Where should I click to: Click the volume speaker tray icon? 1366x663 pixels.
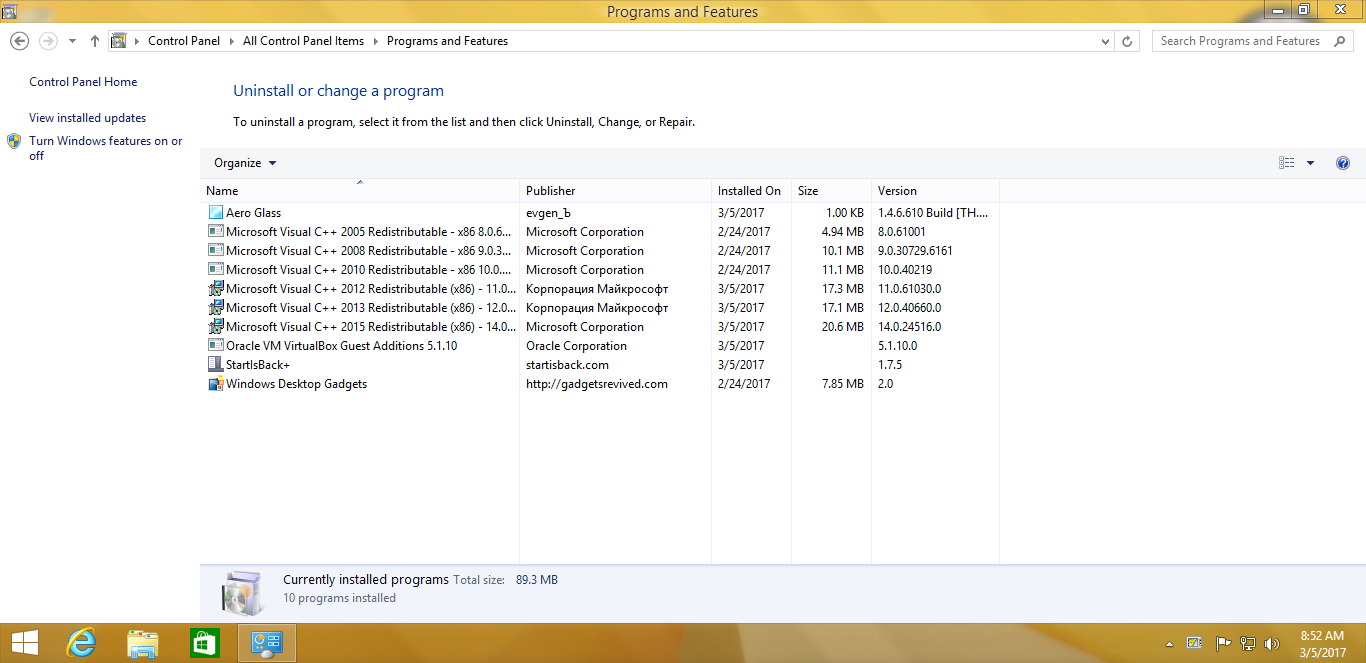click(x=1272, y=644)
